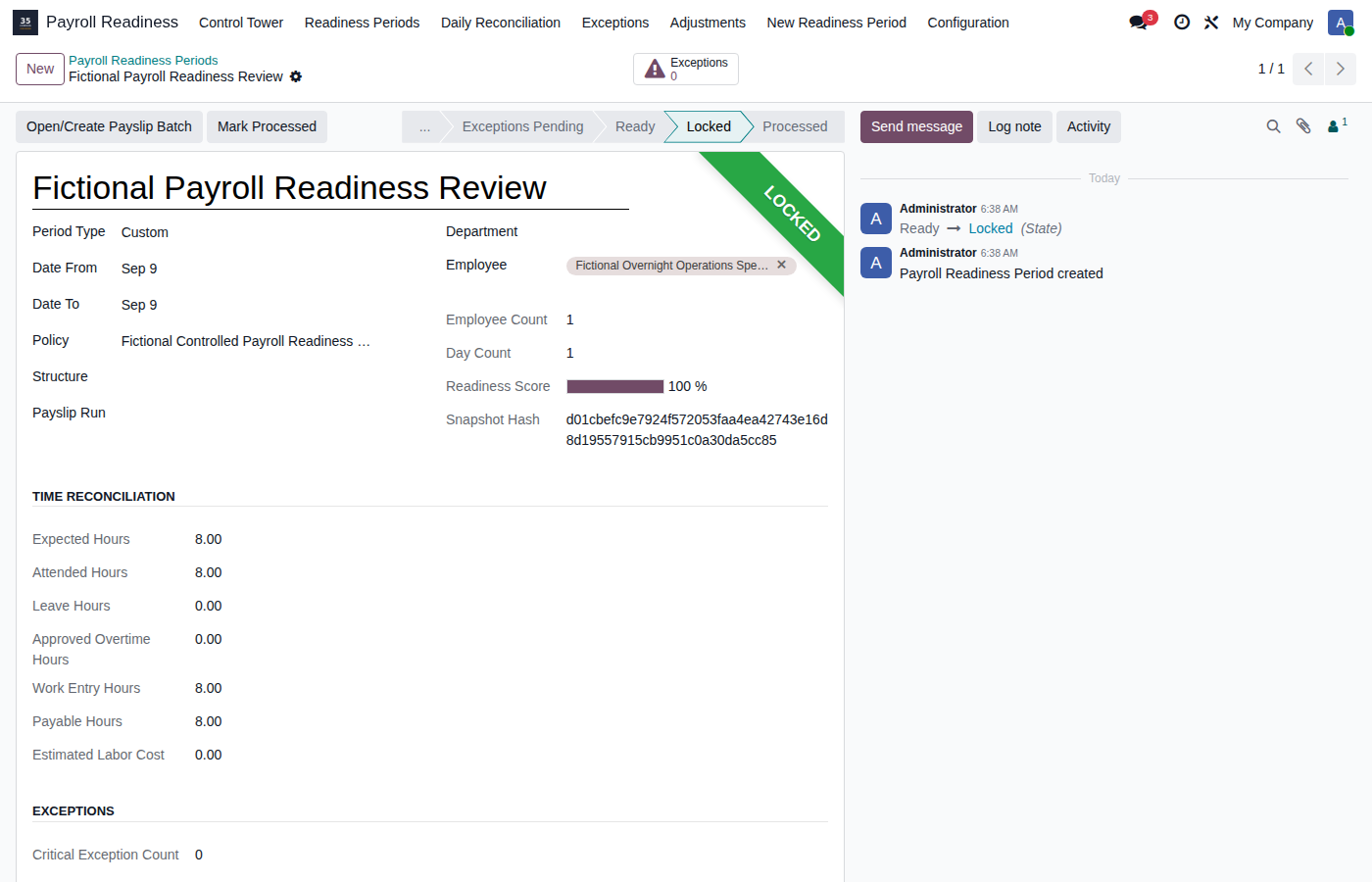Click Critical Exception Count value 0

[199, 855]
